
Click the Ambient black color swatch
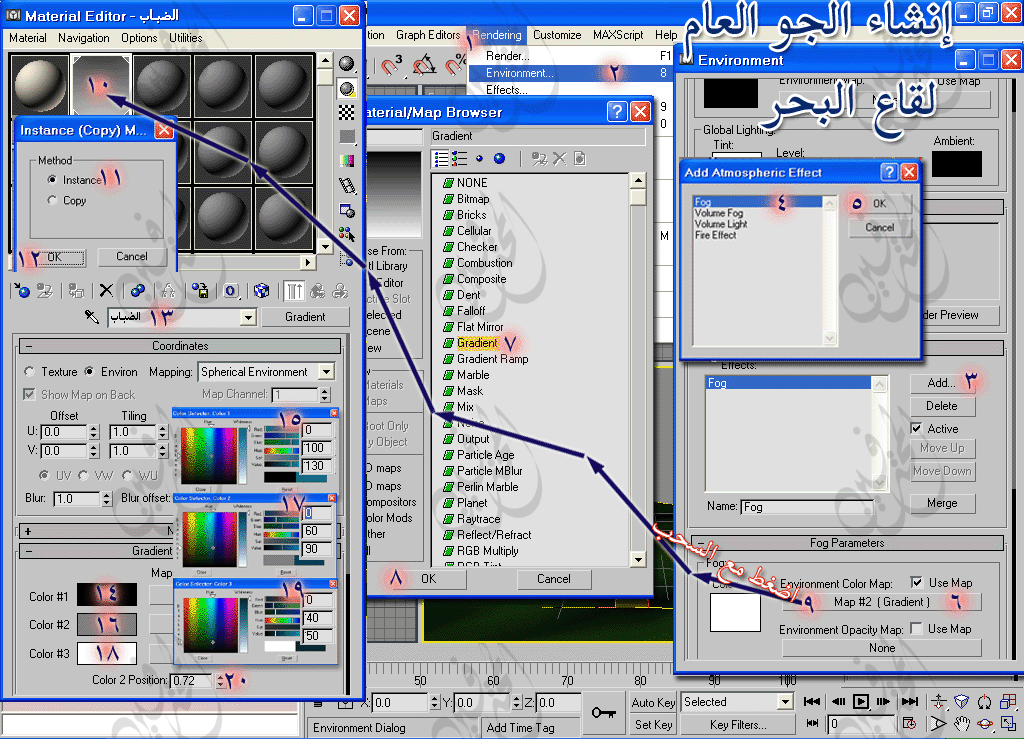957,164
